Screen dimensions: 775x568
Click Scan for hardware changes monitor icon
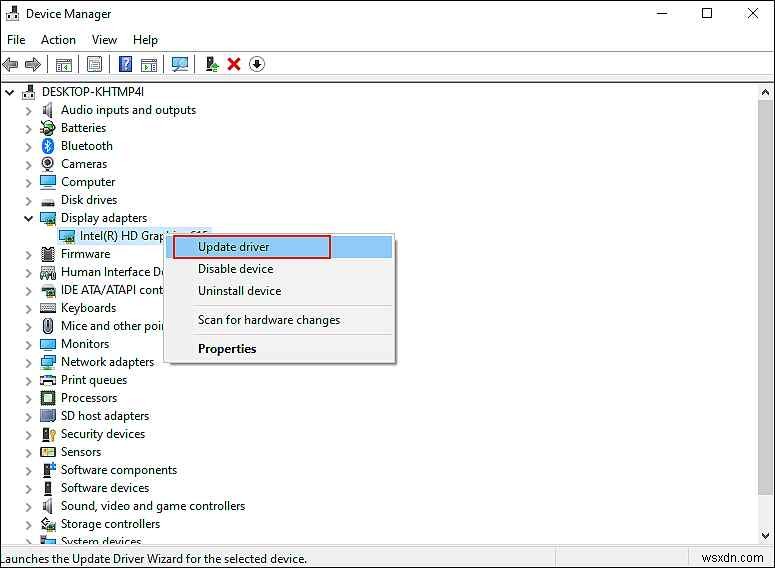180,64
